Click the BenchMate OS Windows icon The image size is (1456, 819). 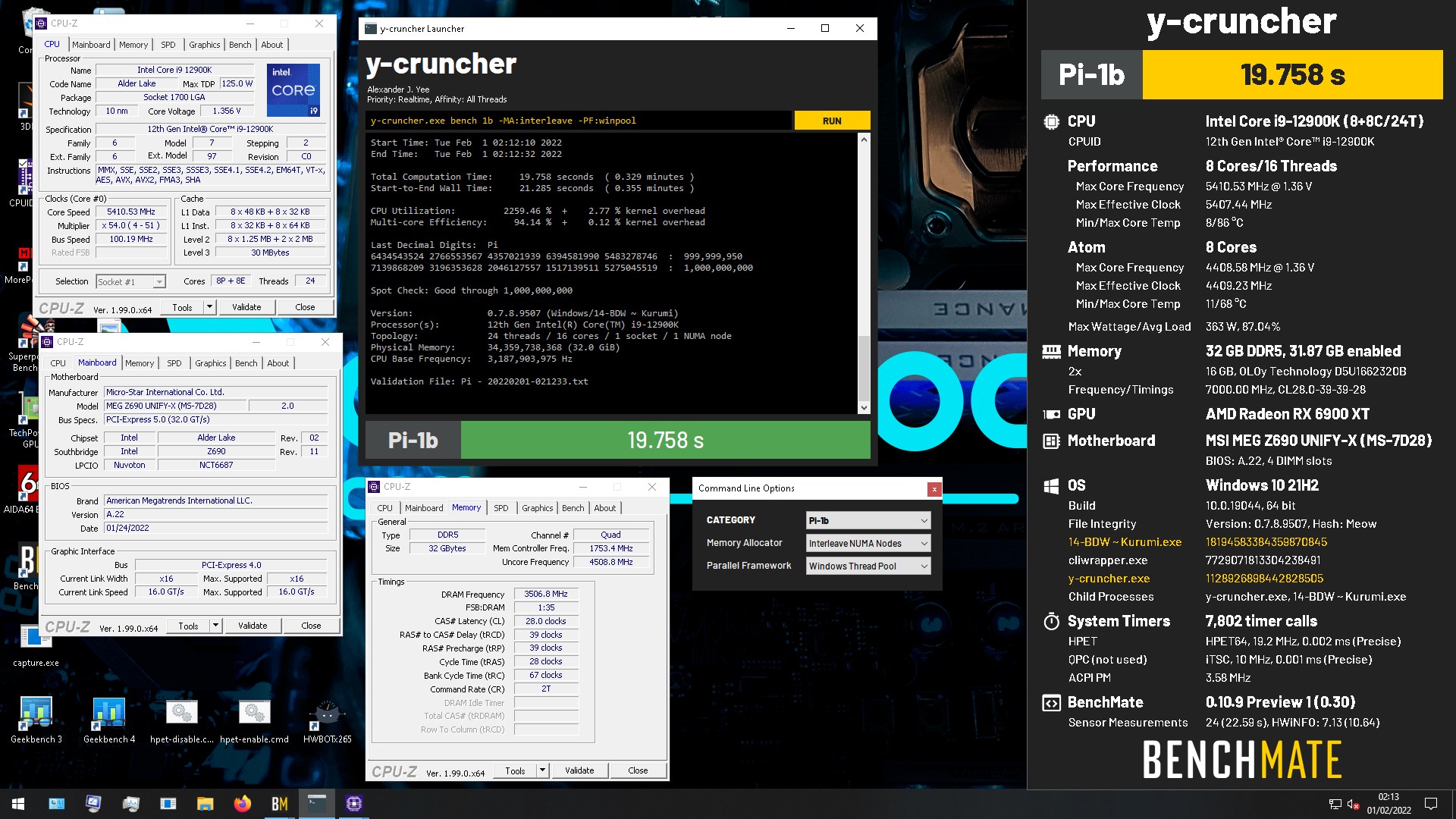pos(1051,485)
